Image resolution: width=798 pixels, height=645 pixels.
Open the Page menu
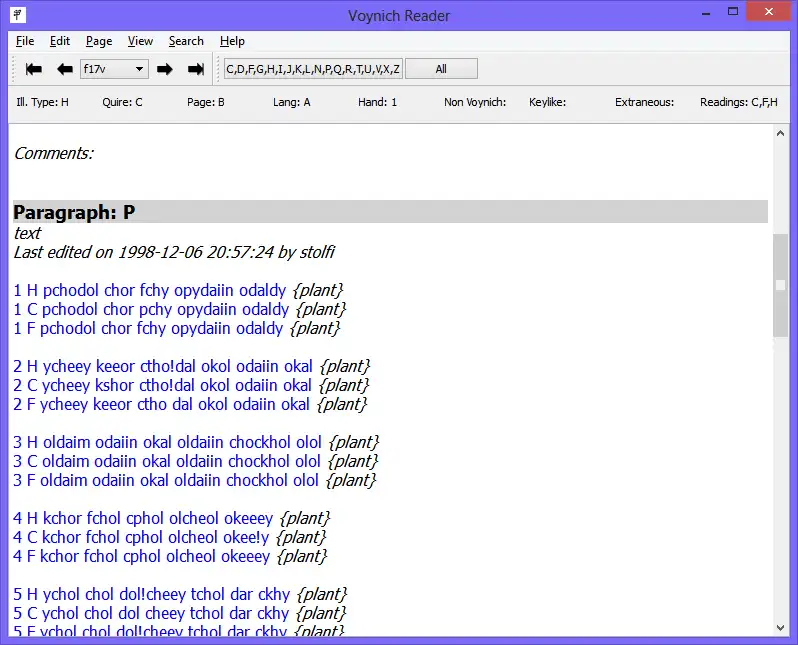coord(99,41)
